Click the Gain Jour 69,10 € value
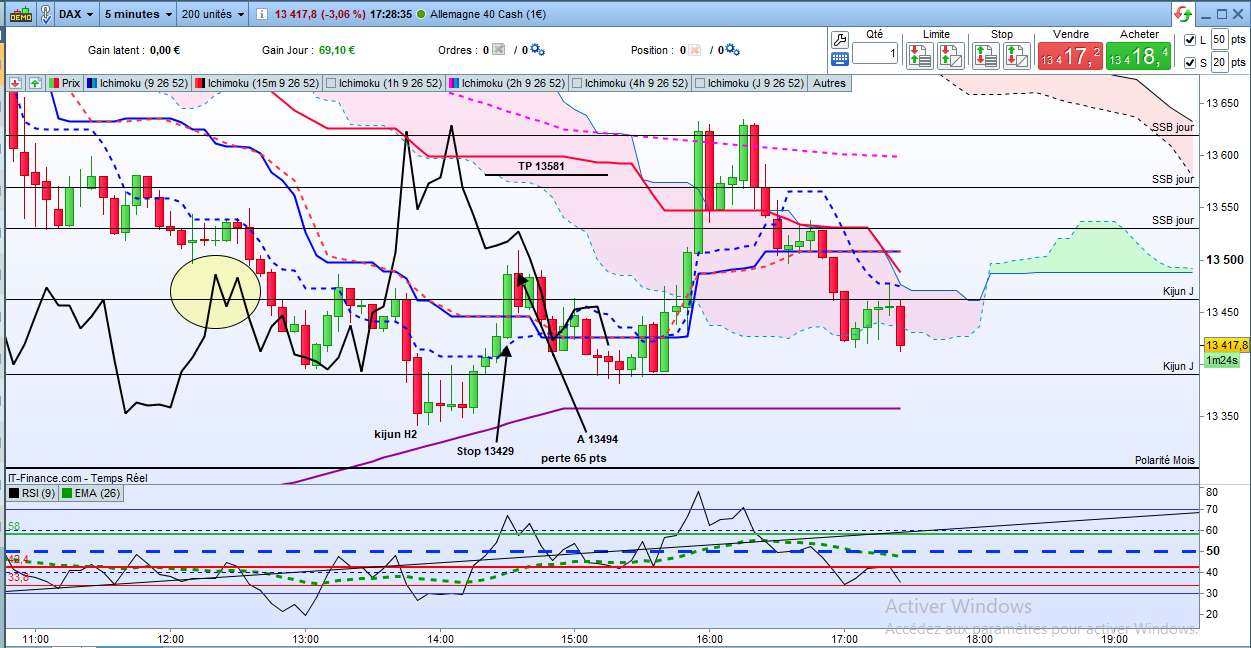The width and height of the screenshot is (1251, 648). (337, 50)
